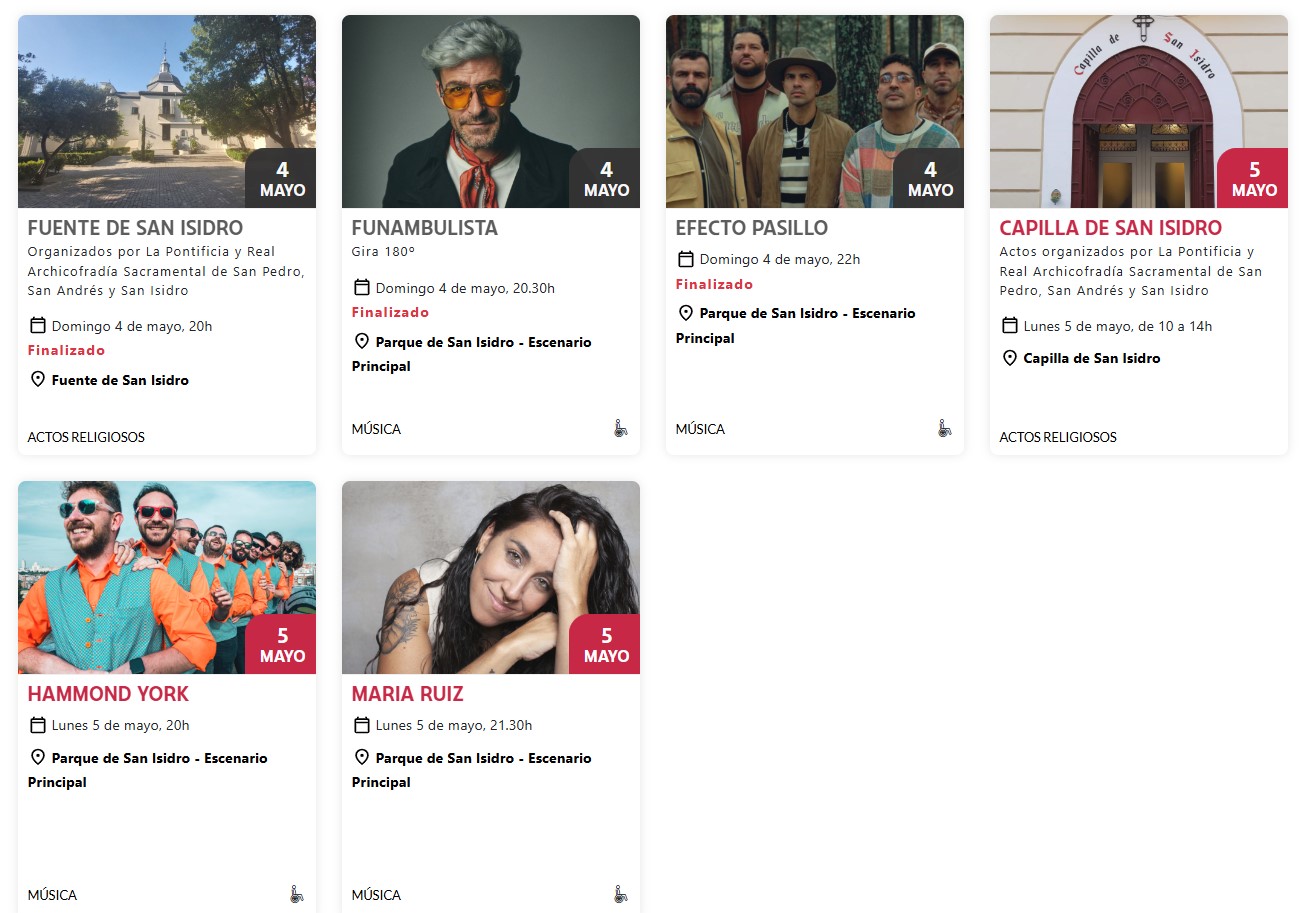Click the accessibility icon on Maria Ruiz card
This screenshot has height=913, width=1305.
tap(620, 895)
